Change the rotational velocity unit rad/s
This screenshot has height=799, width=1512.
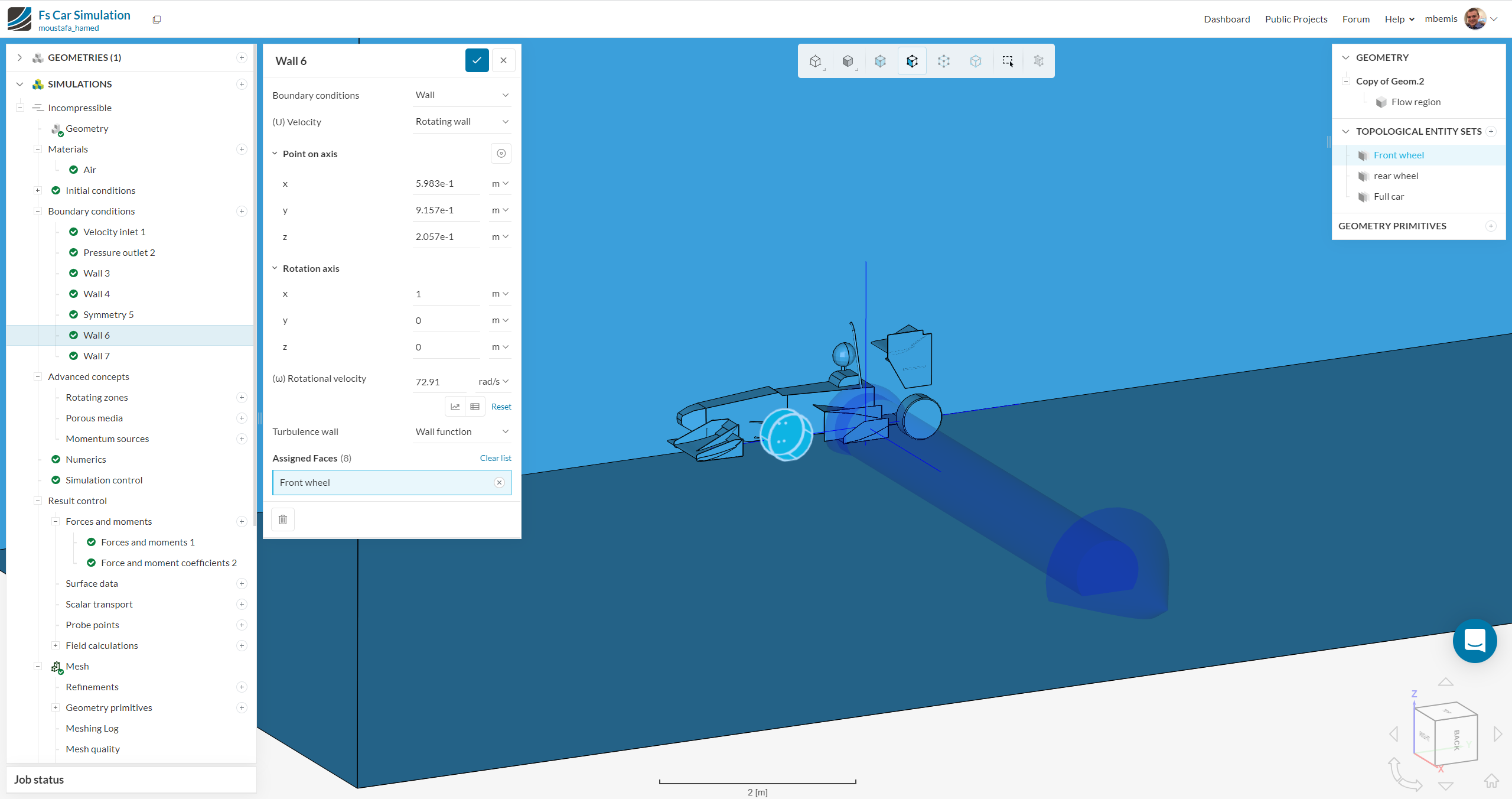pos(494,382)
